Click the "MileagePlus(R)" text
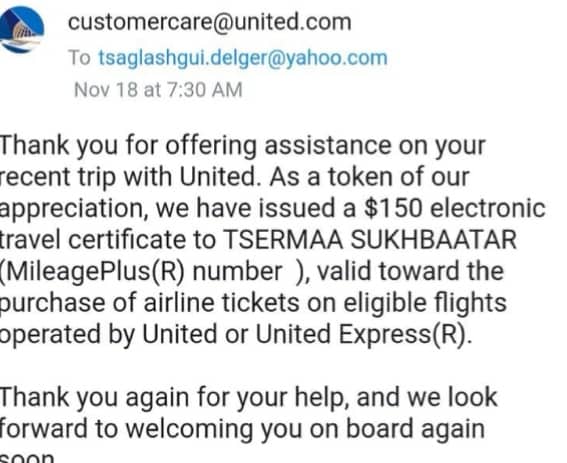Viewport: 567px width, 463px height. pos(91,272)
